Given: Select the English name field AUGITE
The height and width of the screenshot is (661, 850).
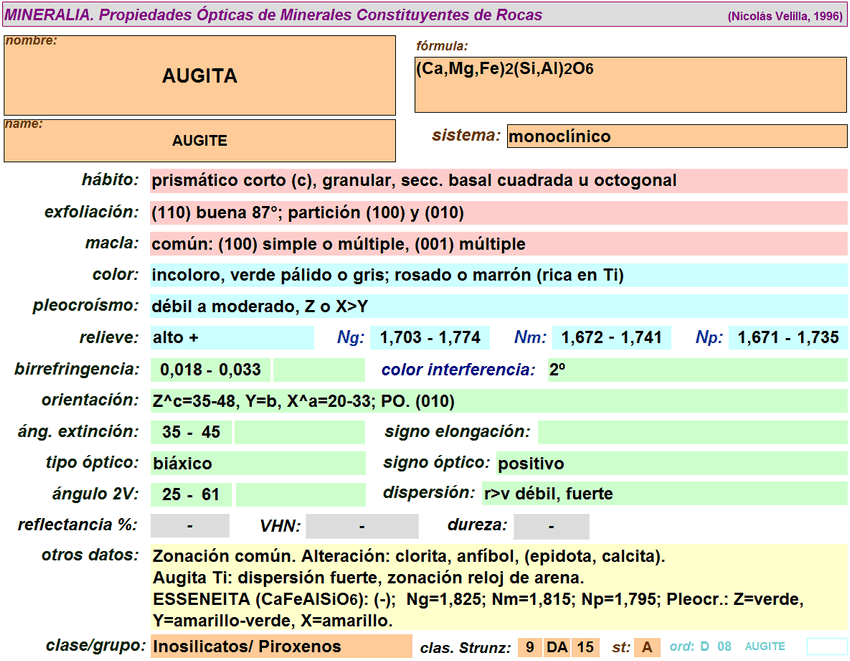Looking at the screenshot, I should (200, 141).
